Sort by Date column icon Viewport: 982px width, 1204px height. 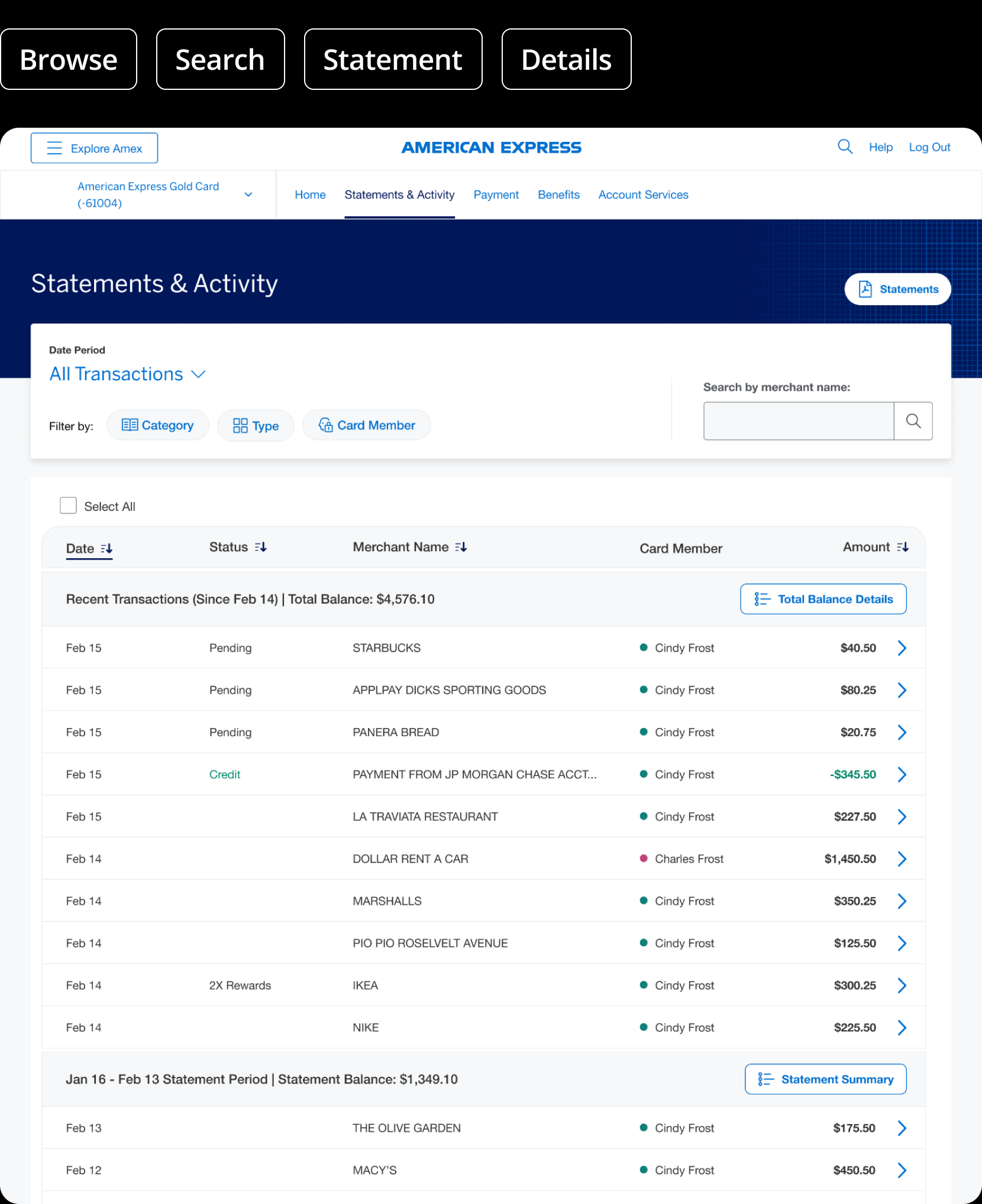[x=106, y=549]
